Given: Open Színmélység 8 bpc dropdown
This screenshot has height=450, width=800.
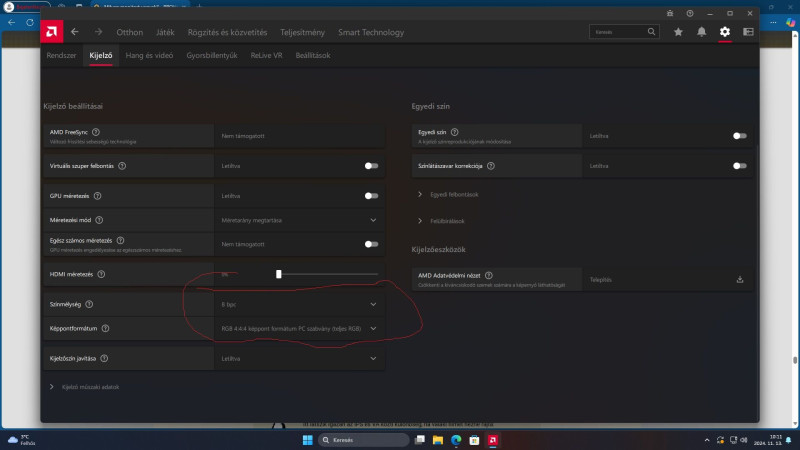Looking at the screenshot, I should 299,304.
